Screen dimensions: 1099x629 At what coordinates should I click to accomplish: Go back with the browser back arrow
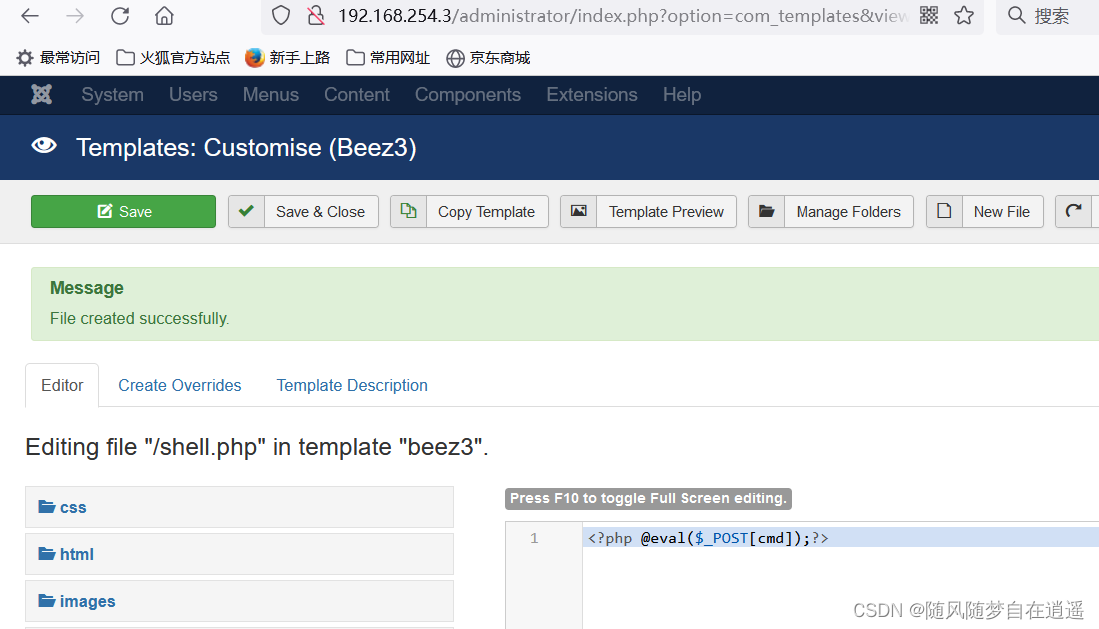[x=29, y=15]
